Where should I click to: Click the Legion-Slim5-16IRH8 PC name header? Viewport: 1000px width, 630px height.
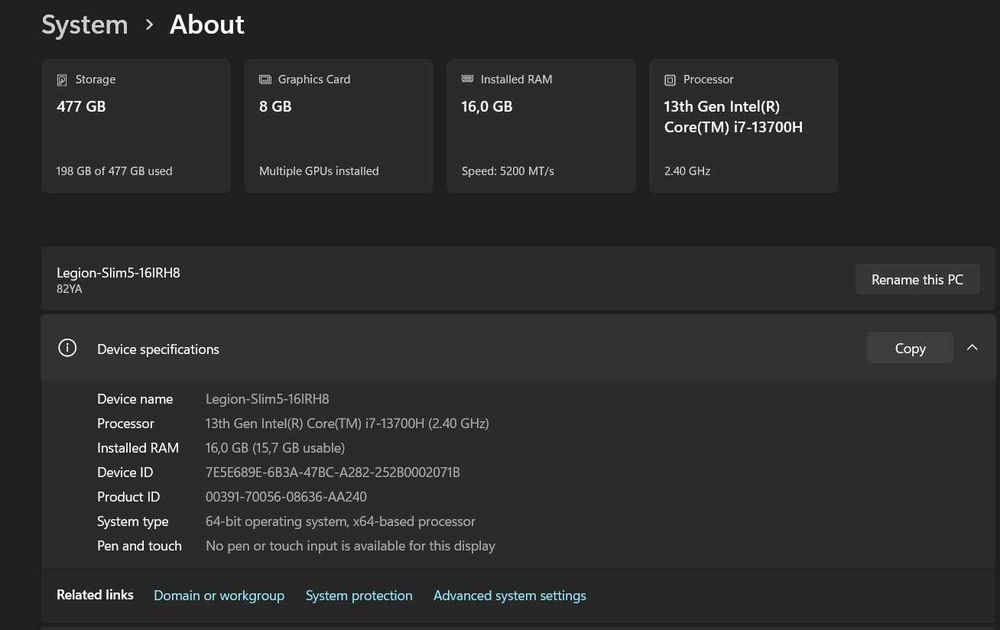[x=119, y=273]
